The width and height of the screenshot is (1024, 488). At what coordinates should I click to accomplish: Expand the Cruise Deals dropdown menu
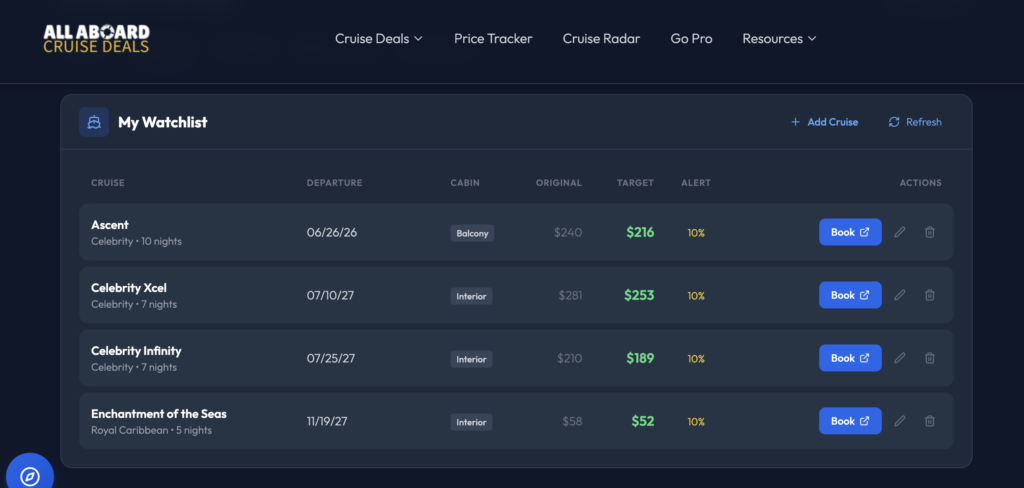click(379, 39)
